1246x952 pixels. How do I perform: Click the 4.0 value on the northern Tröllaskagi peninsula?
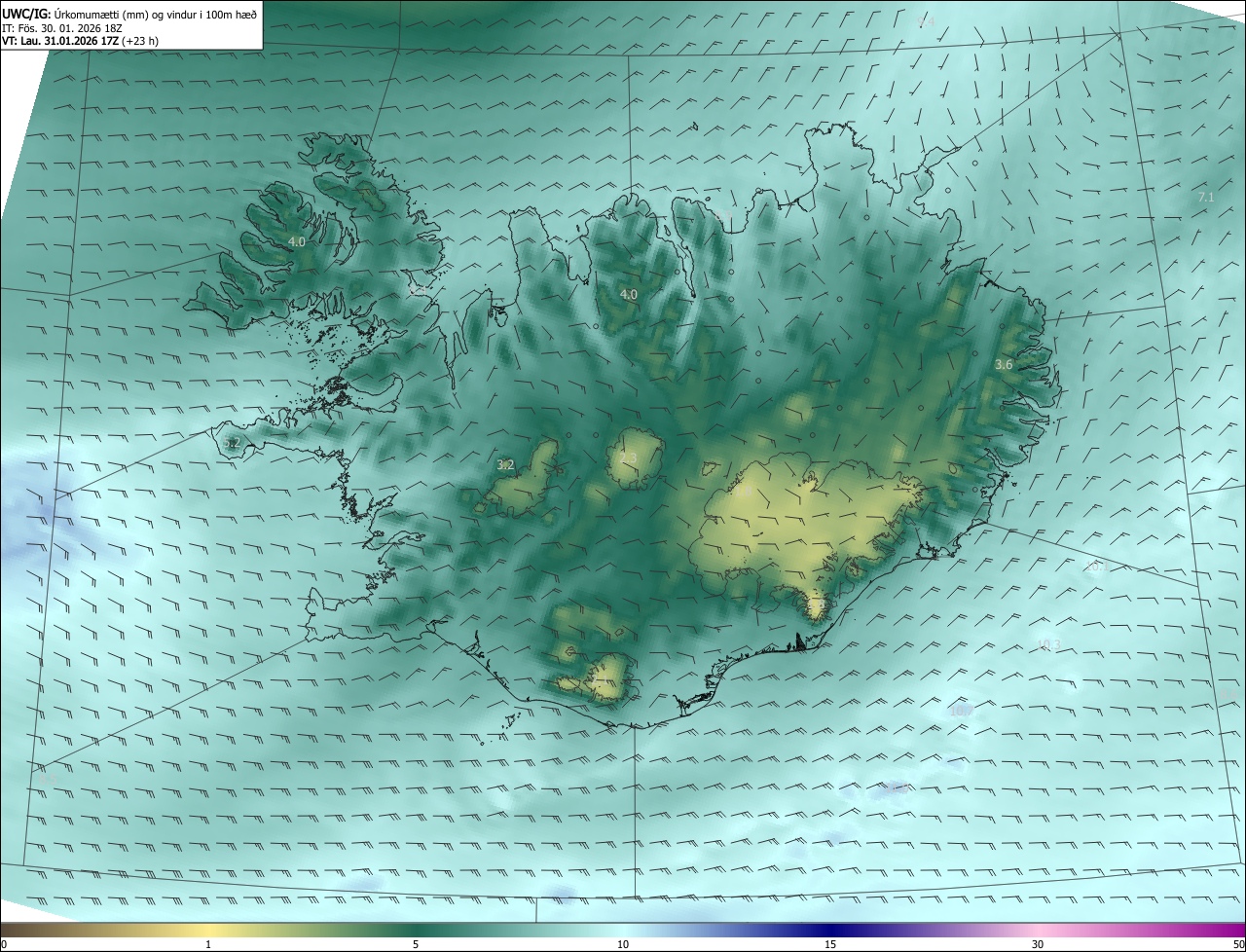click(629, 294)
